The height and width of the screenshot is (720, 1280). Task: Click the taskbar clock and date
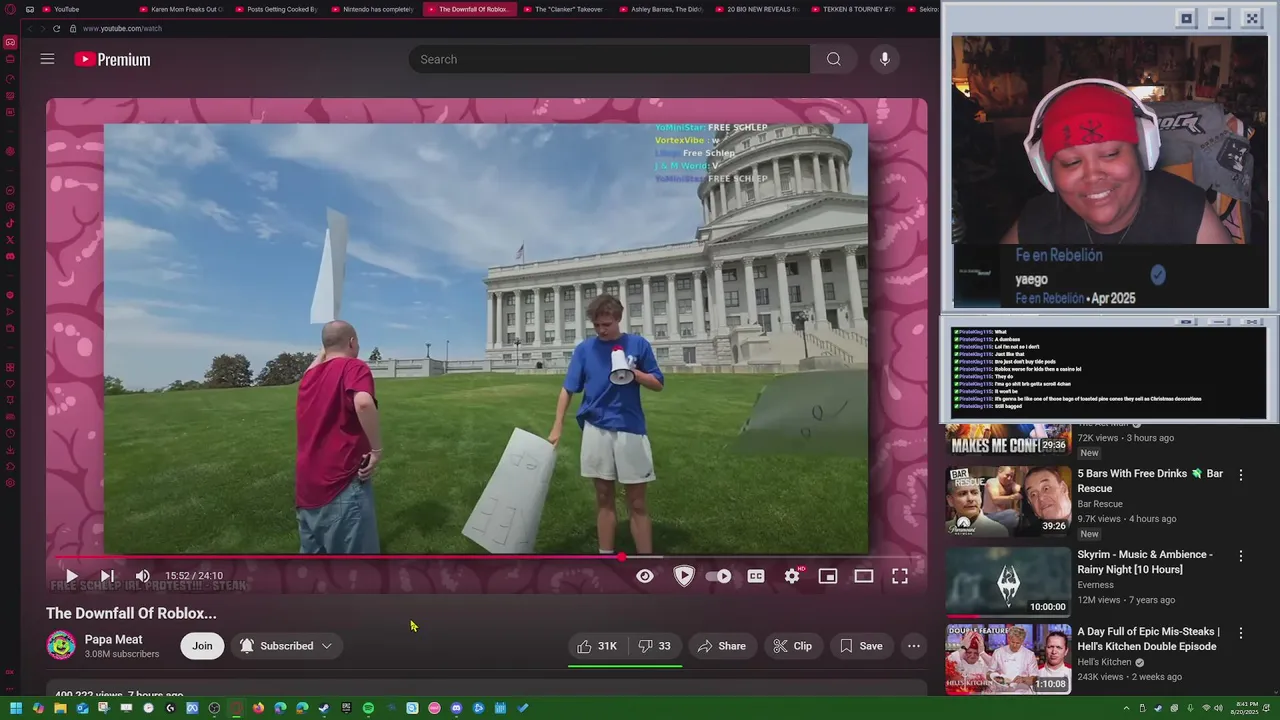tap(1247, 708)
